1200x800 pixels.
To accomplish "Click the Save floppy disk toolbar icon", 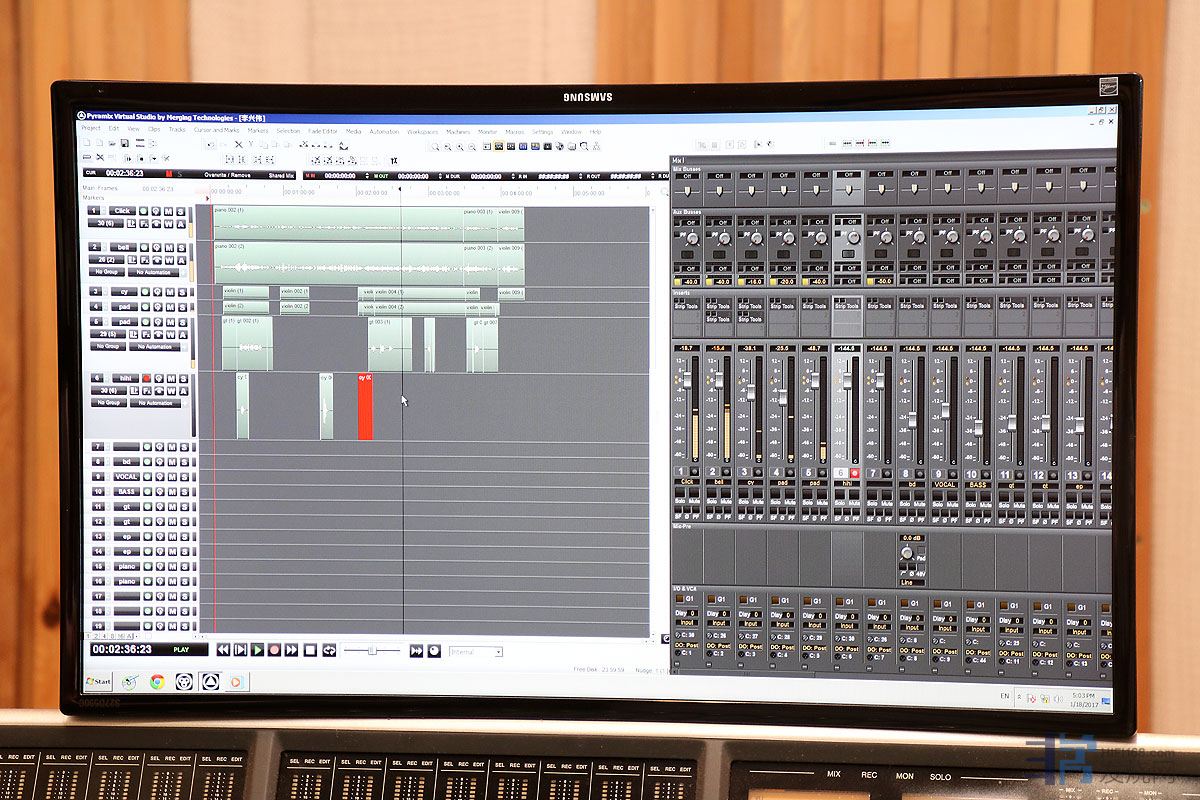I will pos(124,144).
